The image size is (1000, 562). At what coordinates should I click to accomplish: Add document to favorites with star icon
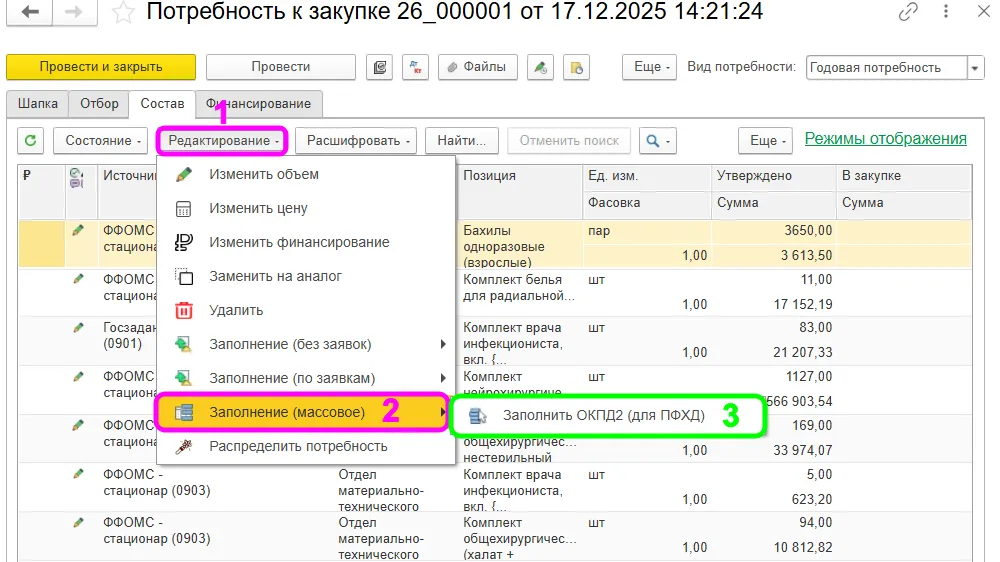[x=122, y=12]
